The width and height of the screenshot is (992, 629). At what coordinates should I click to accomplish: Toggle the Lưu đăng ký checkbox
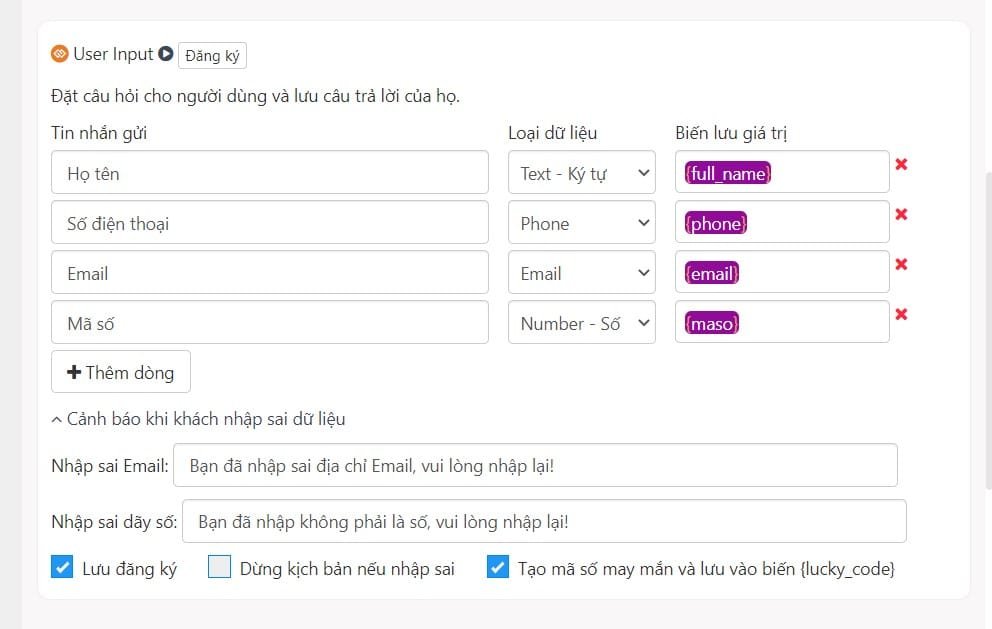pyautogui.click(x=62, y=568)
